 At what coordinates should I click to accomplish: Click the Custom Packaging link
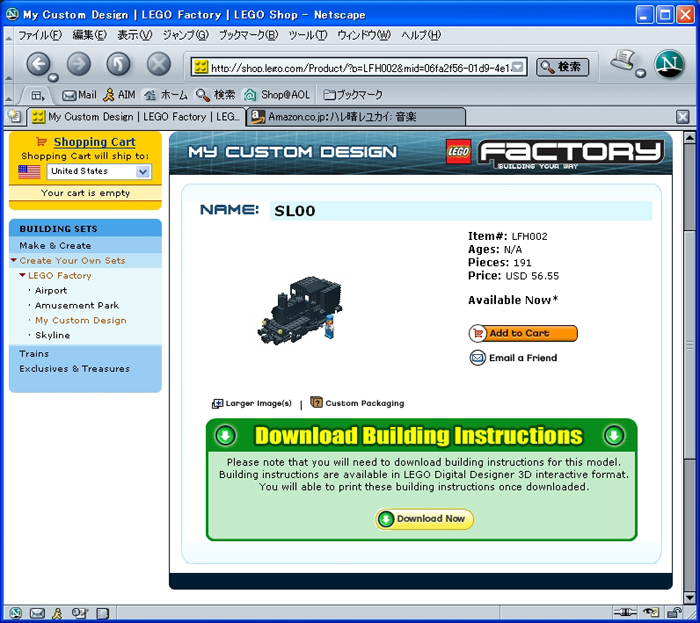pos(357,403)
